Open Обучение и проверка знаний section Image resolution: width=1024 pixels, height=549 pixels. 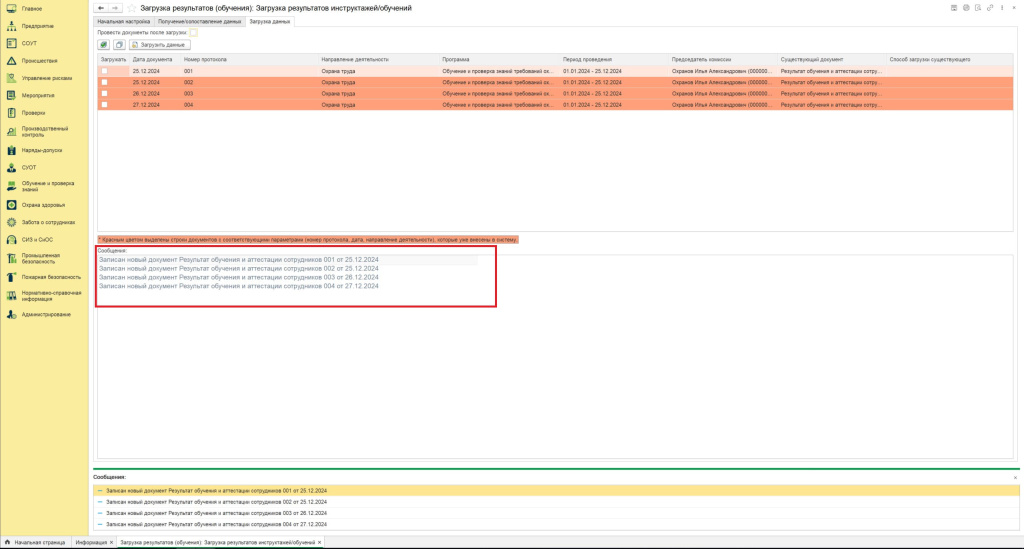(x=47, y=187)
